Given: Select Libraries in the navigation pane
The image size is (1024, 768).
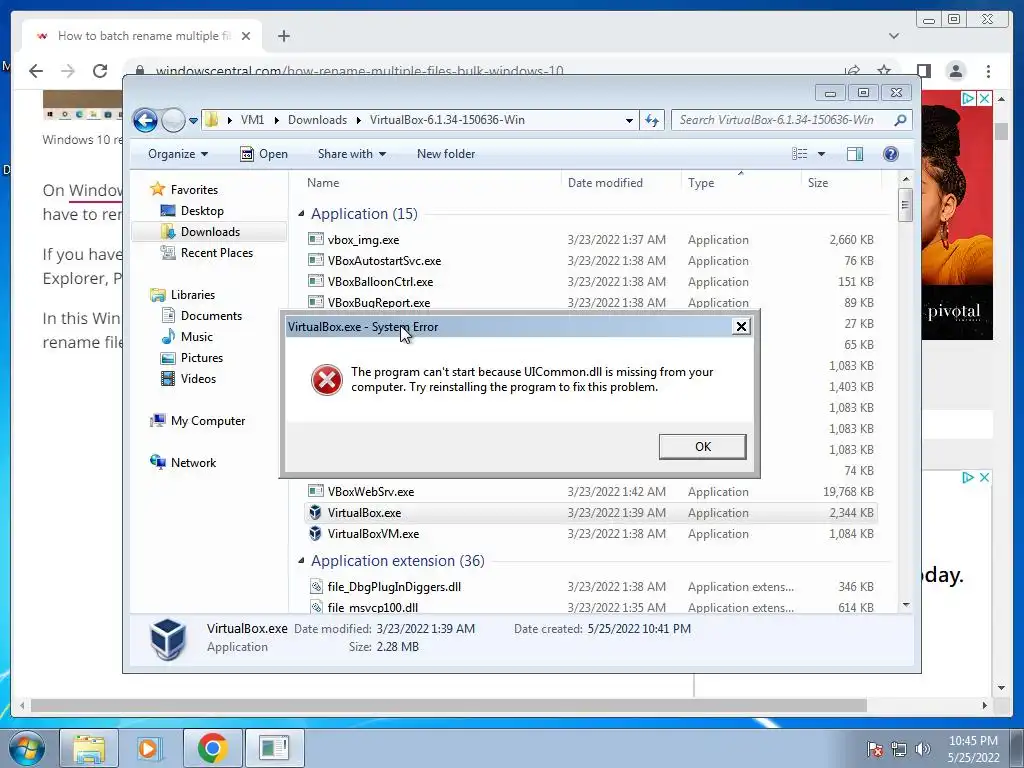Looking at the screenshot, I should [193, 295].
